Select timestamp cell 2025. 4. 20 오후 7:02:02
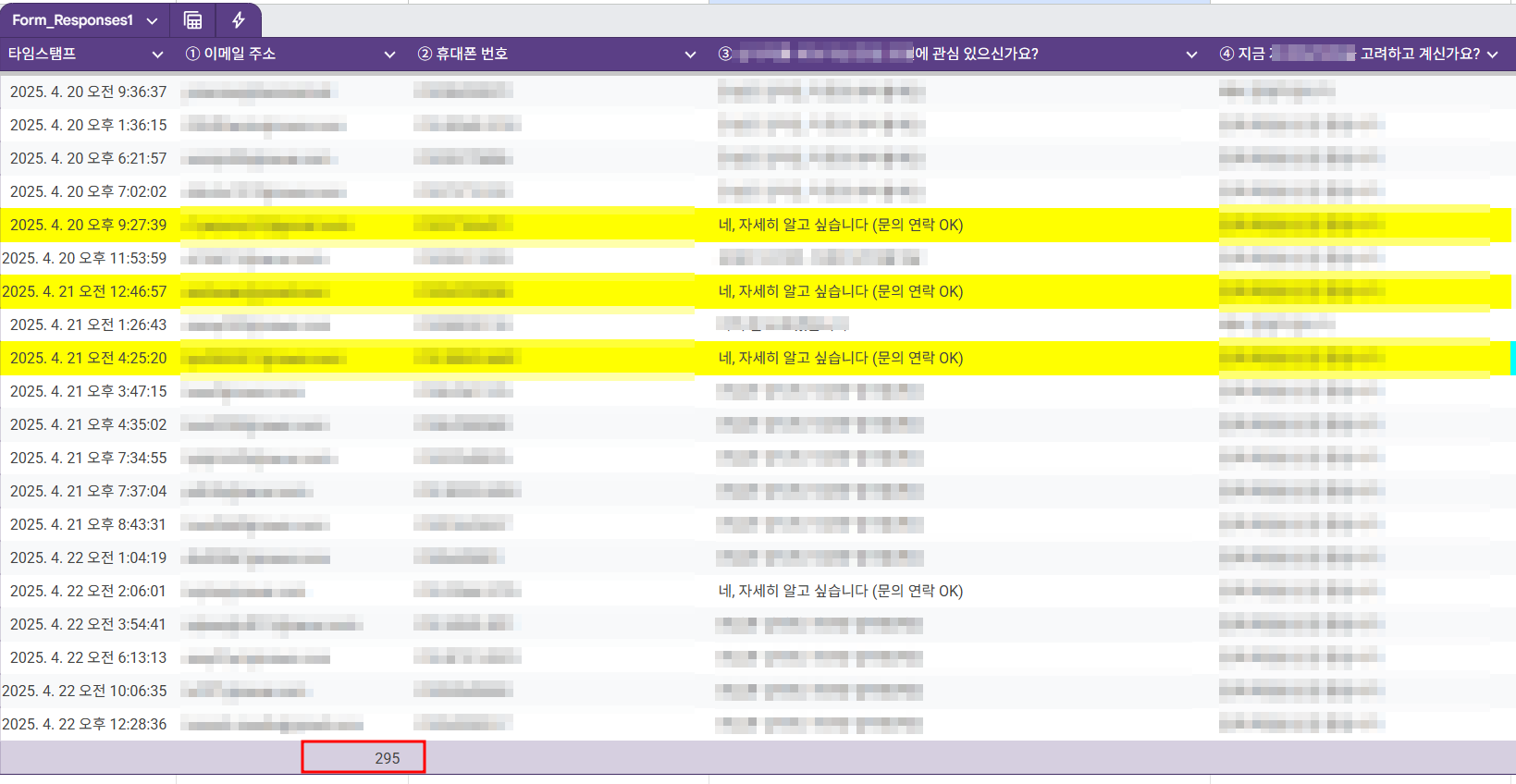Screen dimensions: 1516x784 click(x=89, y=191)
